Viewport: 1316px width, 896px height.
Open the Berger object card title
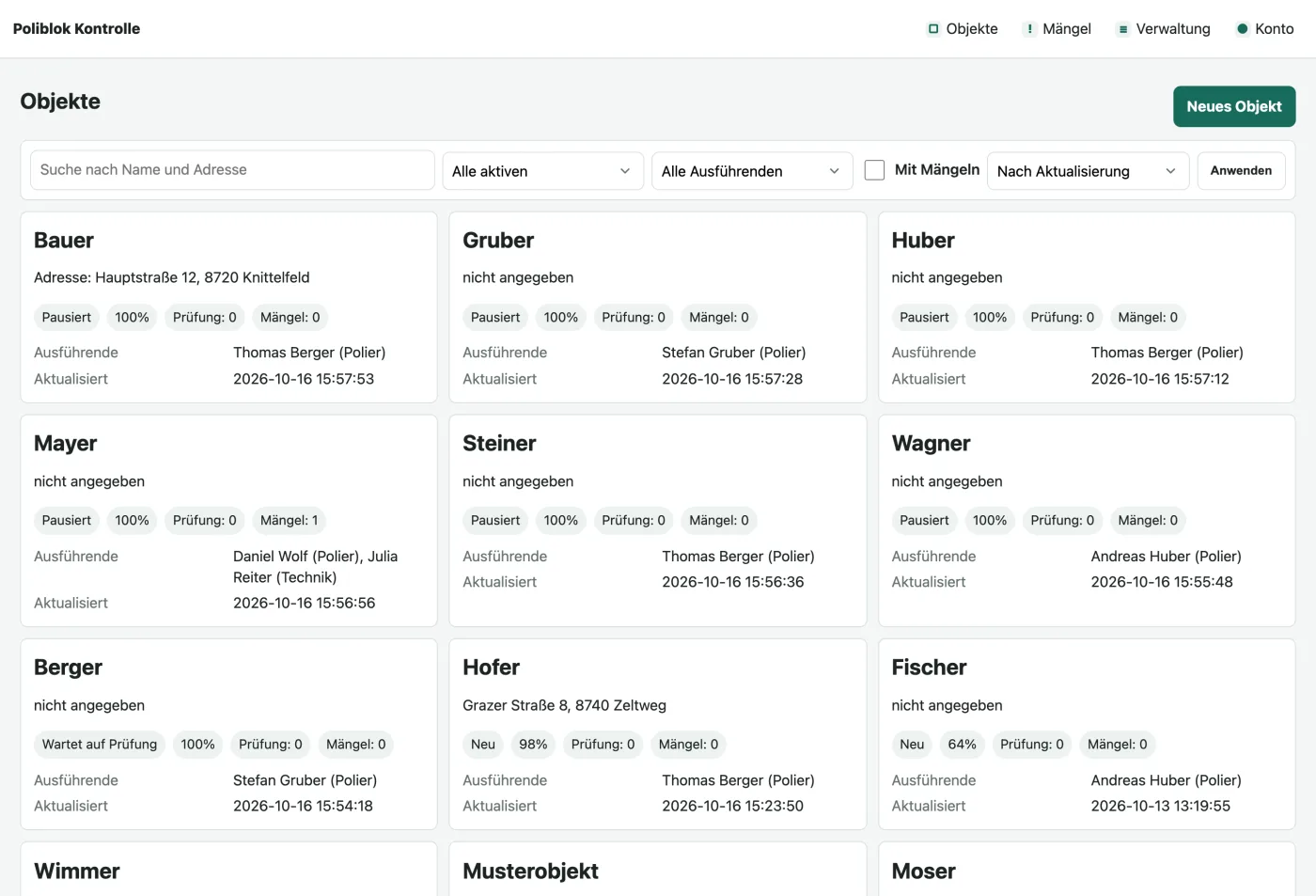click(x=68, y=668)
